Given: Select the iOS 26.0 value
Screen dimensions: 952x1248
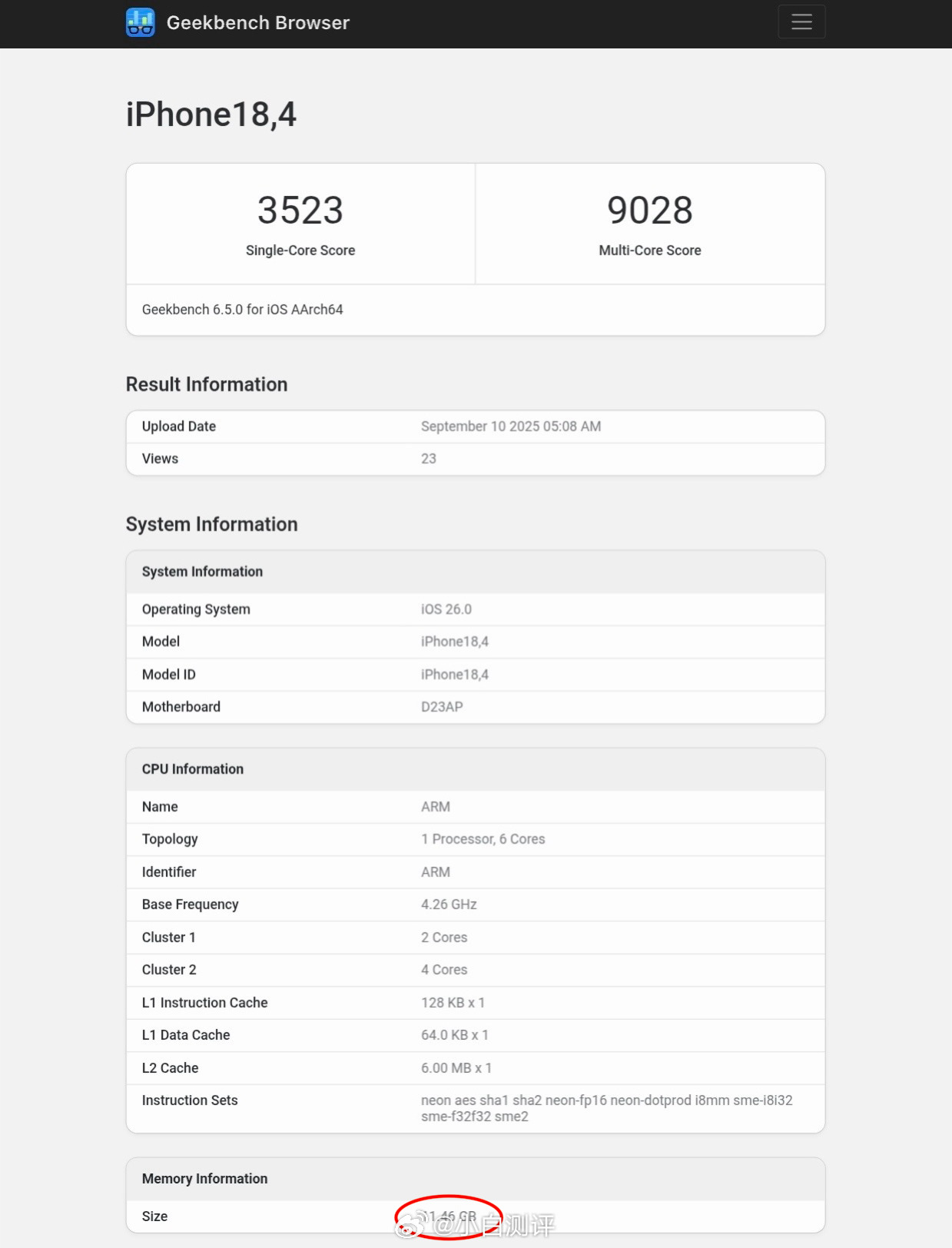Looking at the screenshot, I should click(446, 609).
